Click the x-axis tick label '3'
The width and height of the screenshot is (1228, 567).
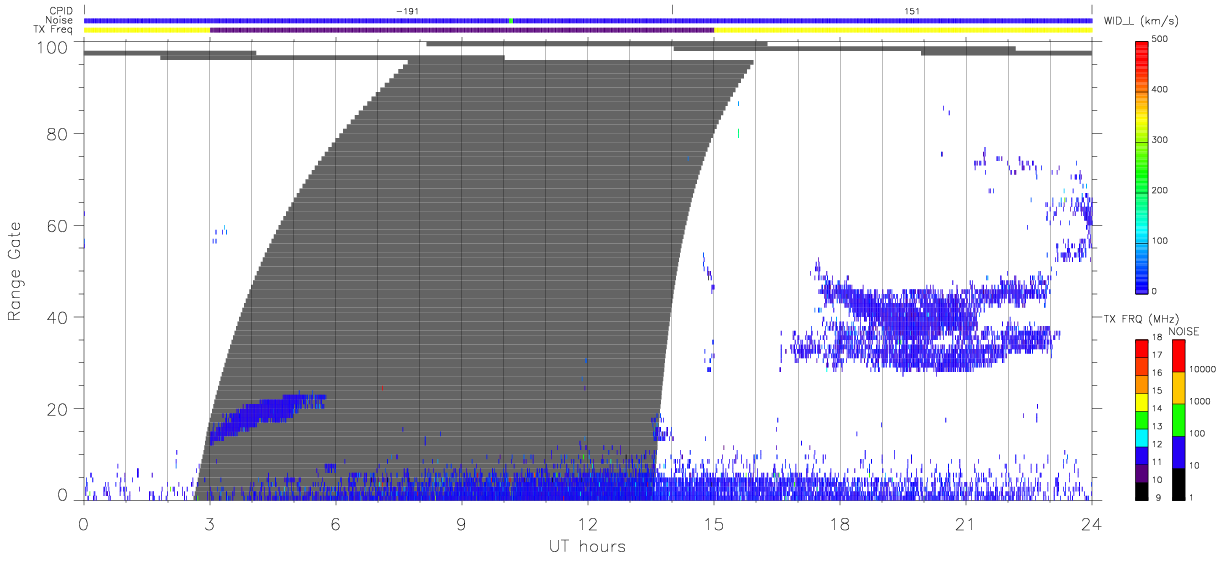pyautogui.click(x=209, y=523)
